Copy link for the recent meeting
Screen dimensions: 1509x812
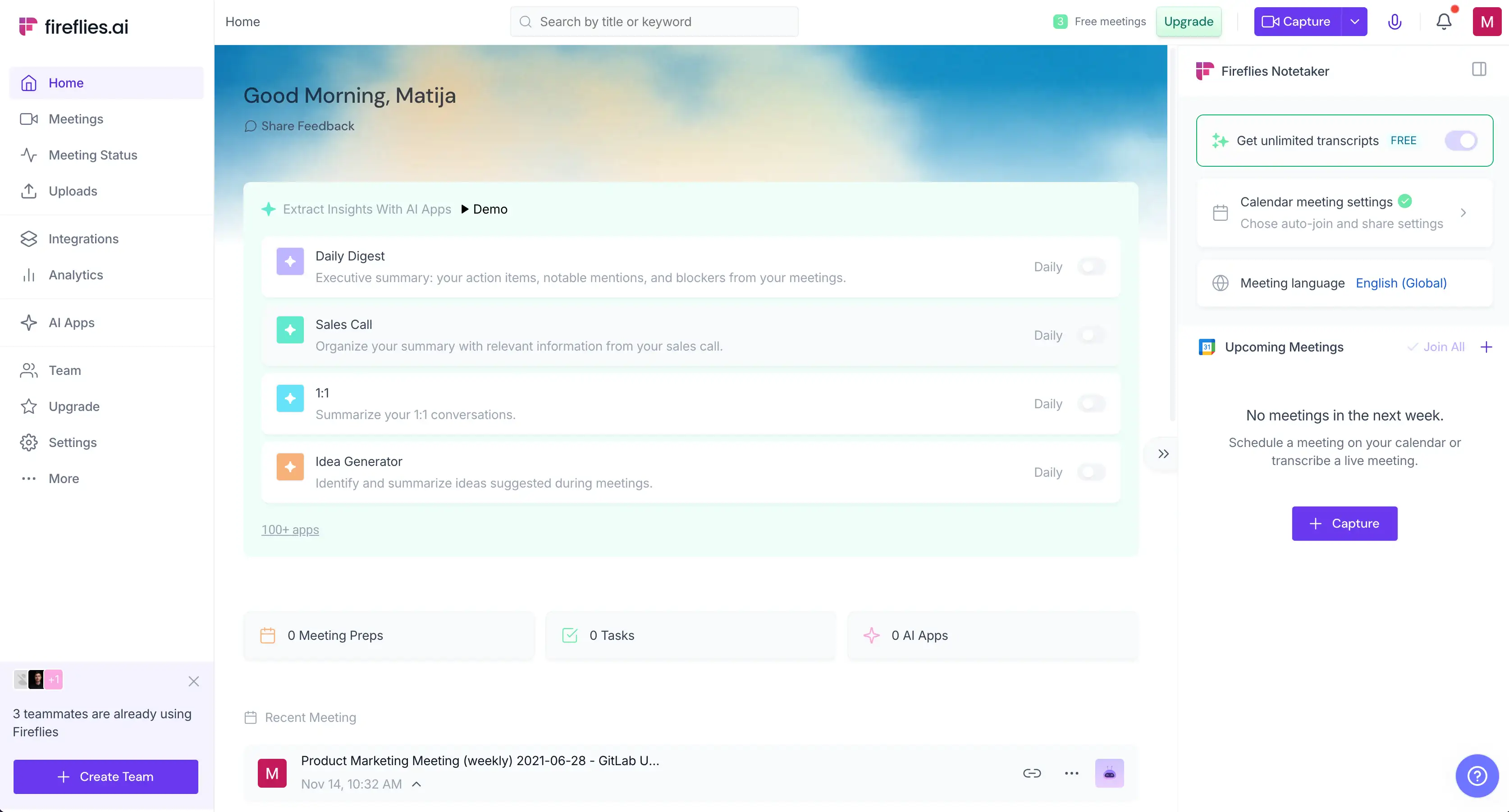pos(1032,773)
